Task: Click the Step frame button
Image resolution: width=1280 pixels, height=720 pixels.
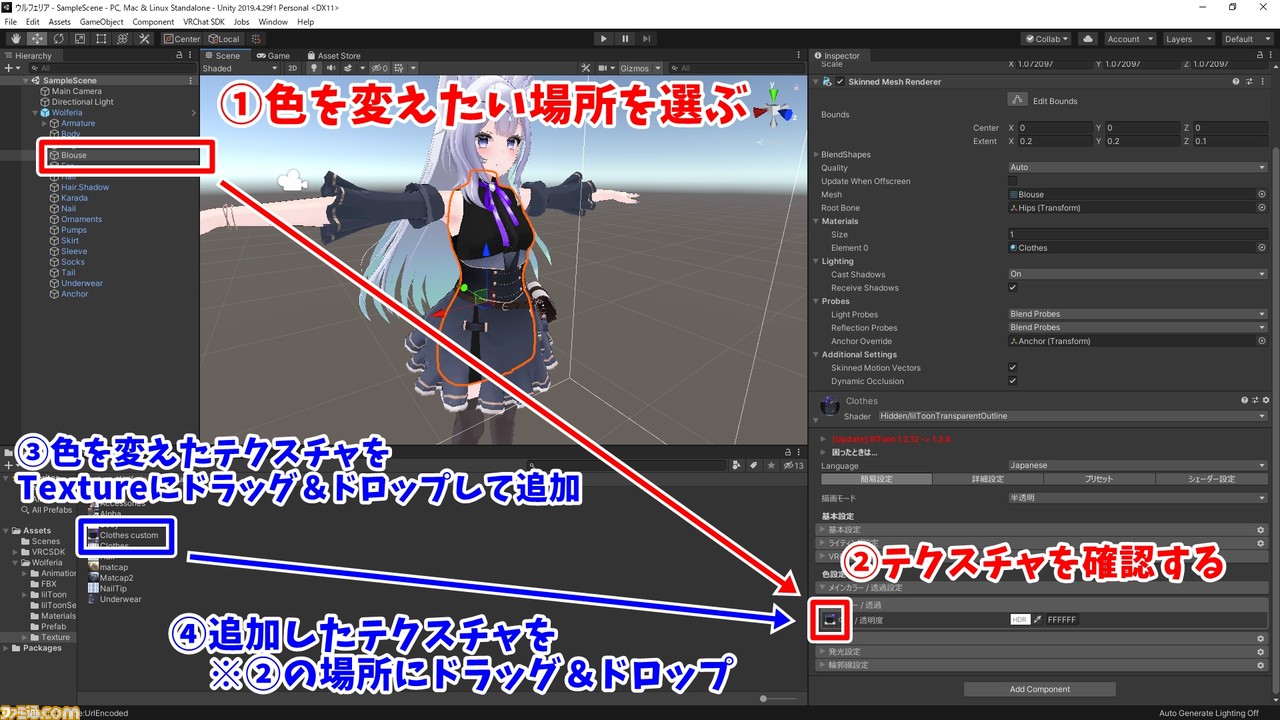Action: pos(647,39)
